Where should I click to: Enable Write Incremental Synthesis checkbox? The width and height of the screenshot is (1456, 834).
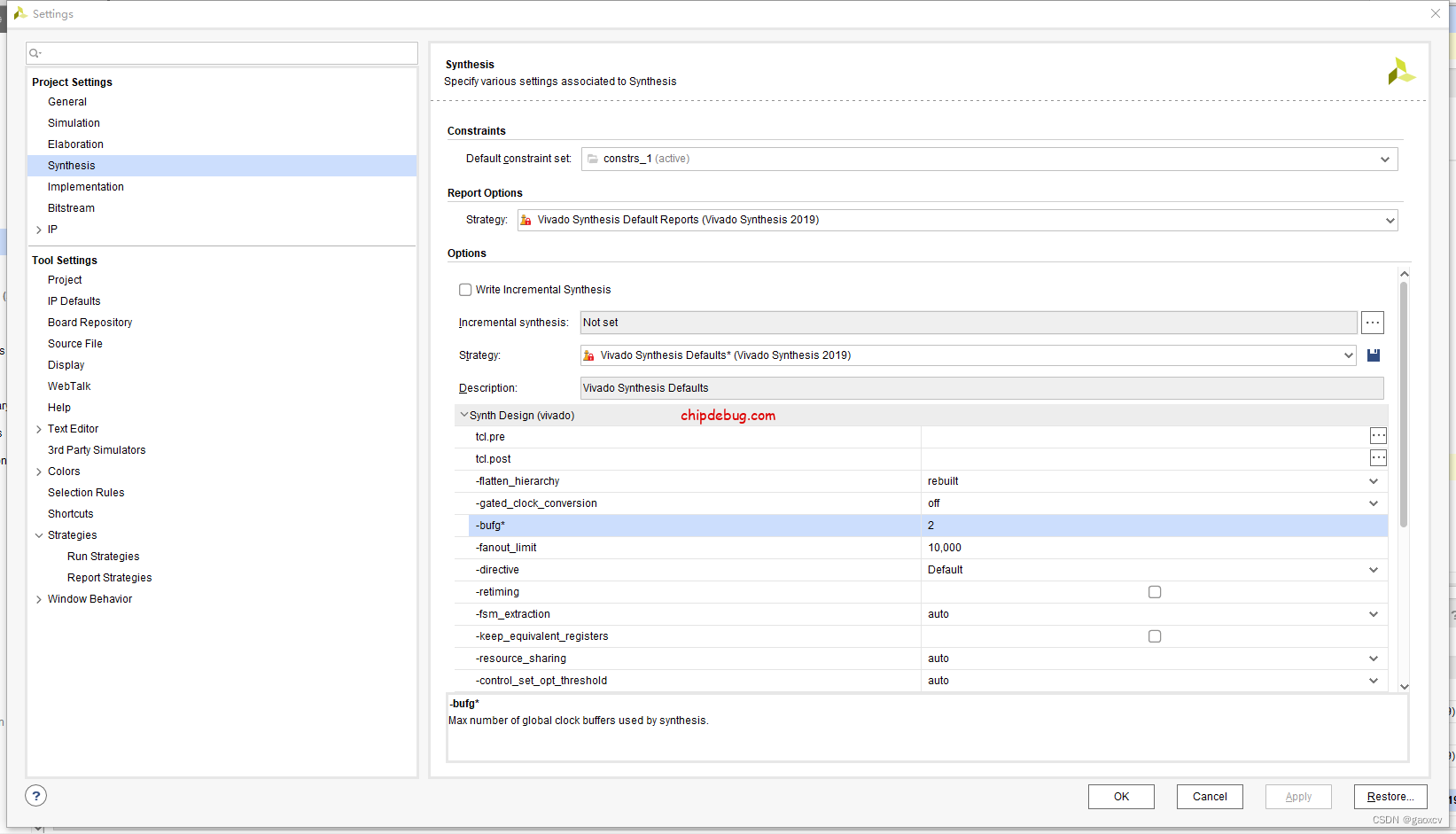click(465, 290)
